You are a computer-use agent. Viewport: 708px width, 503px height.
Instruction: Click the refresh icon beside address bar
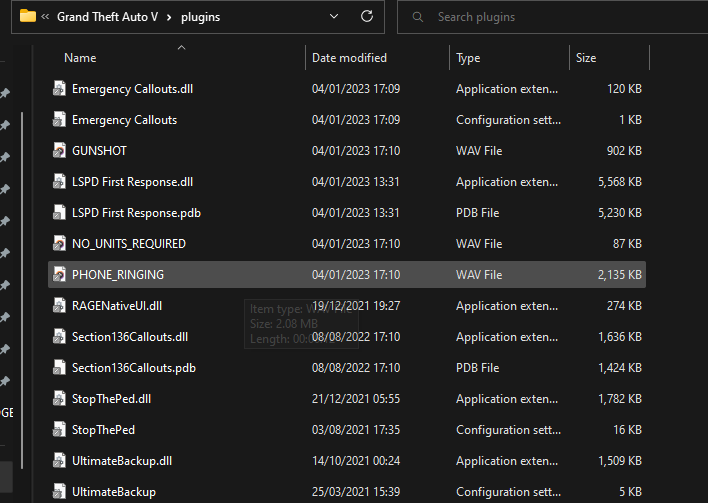pos(367,17)
